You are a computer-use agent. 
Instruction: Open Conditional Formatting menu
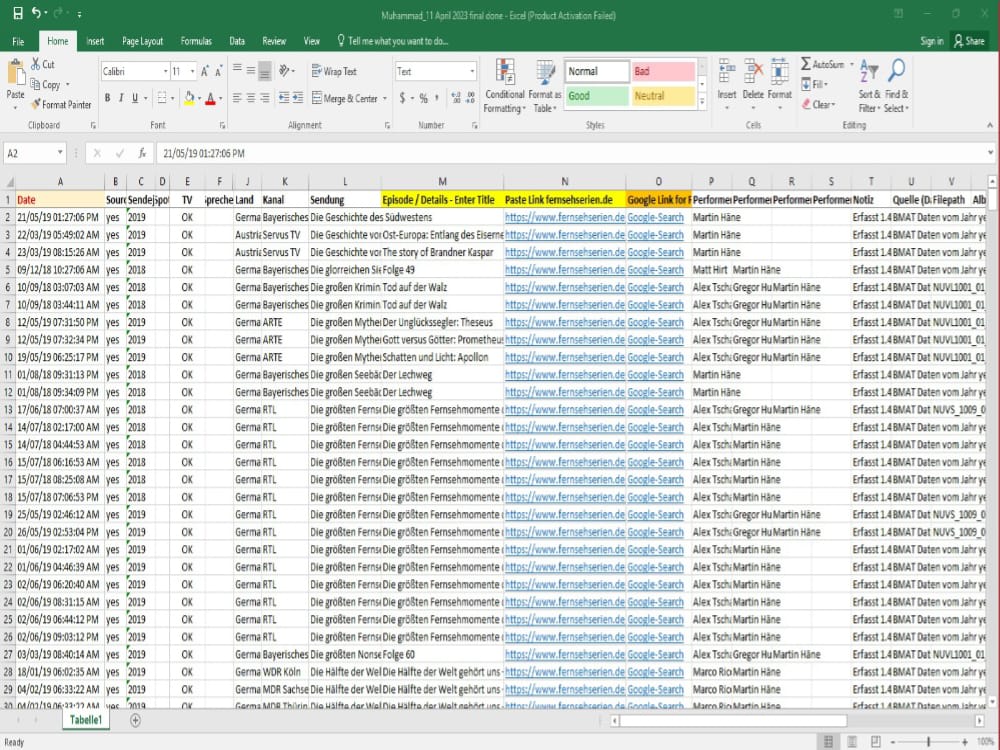point(504,86)
